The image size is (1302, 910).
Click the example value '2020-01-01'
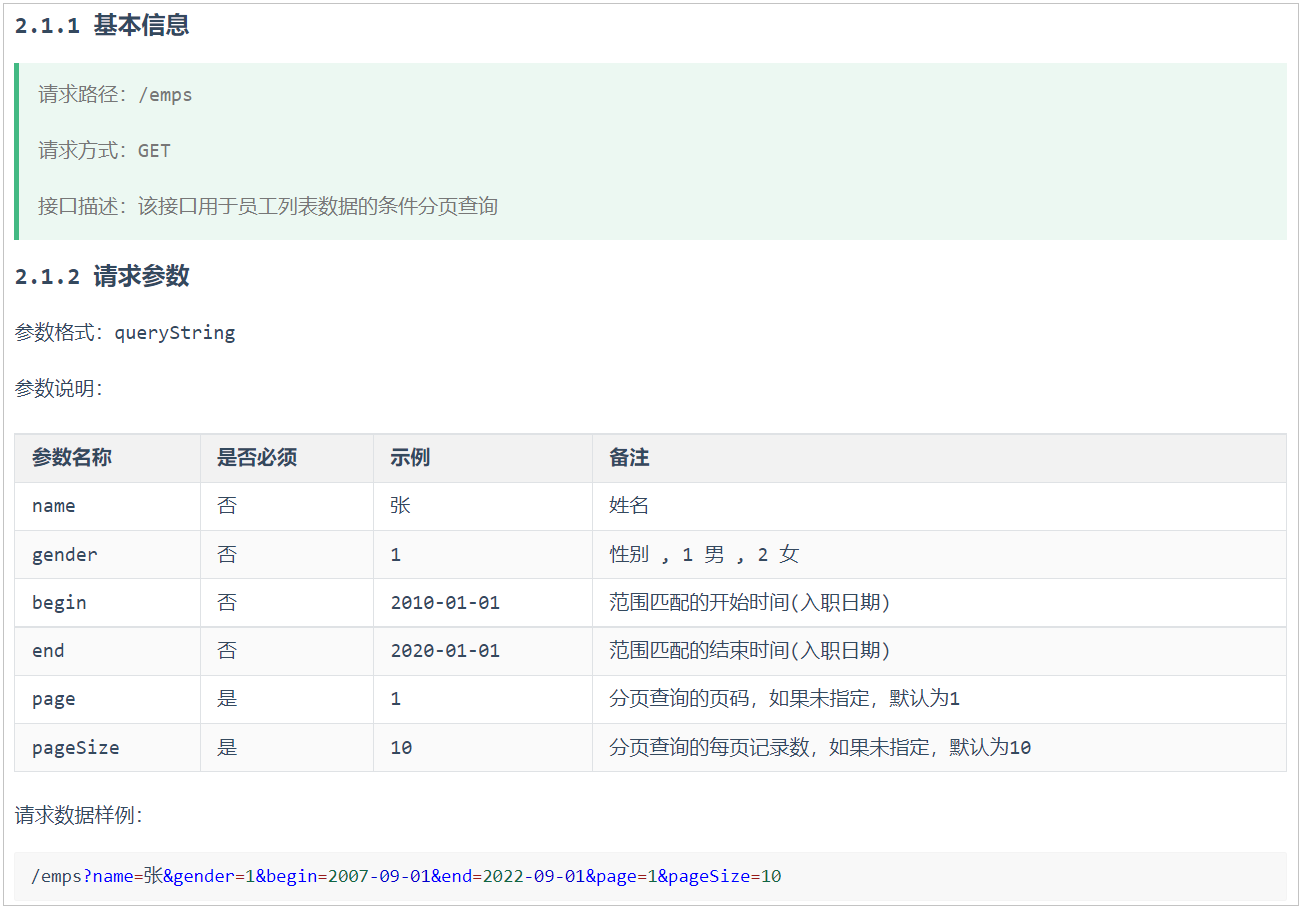tap(445, 651)
